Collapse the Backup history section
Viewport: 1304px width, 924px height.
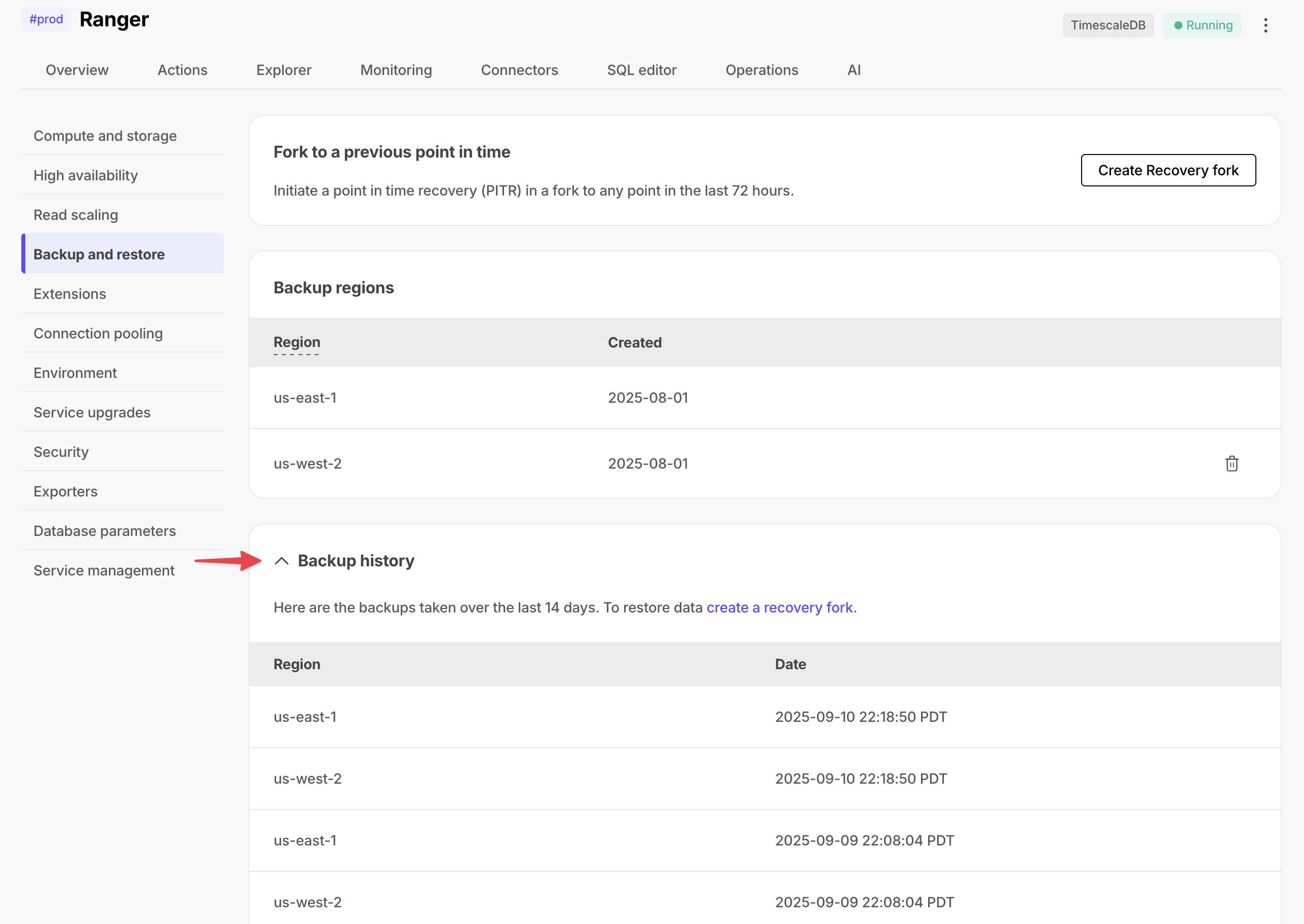point(282,561)
